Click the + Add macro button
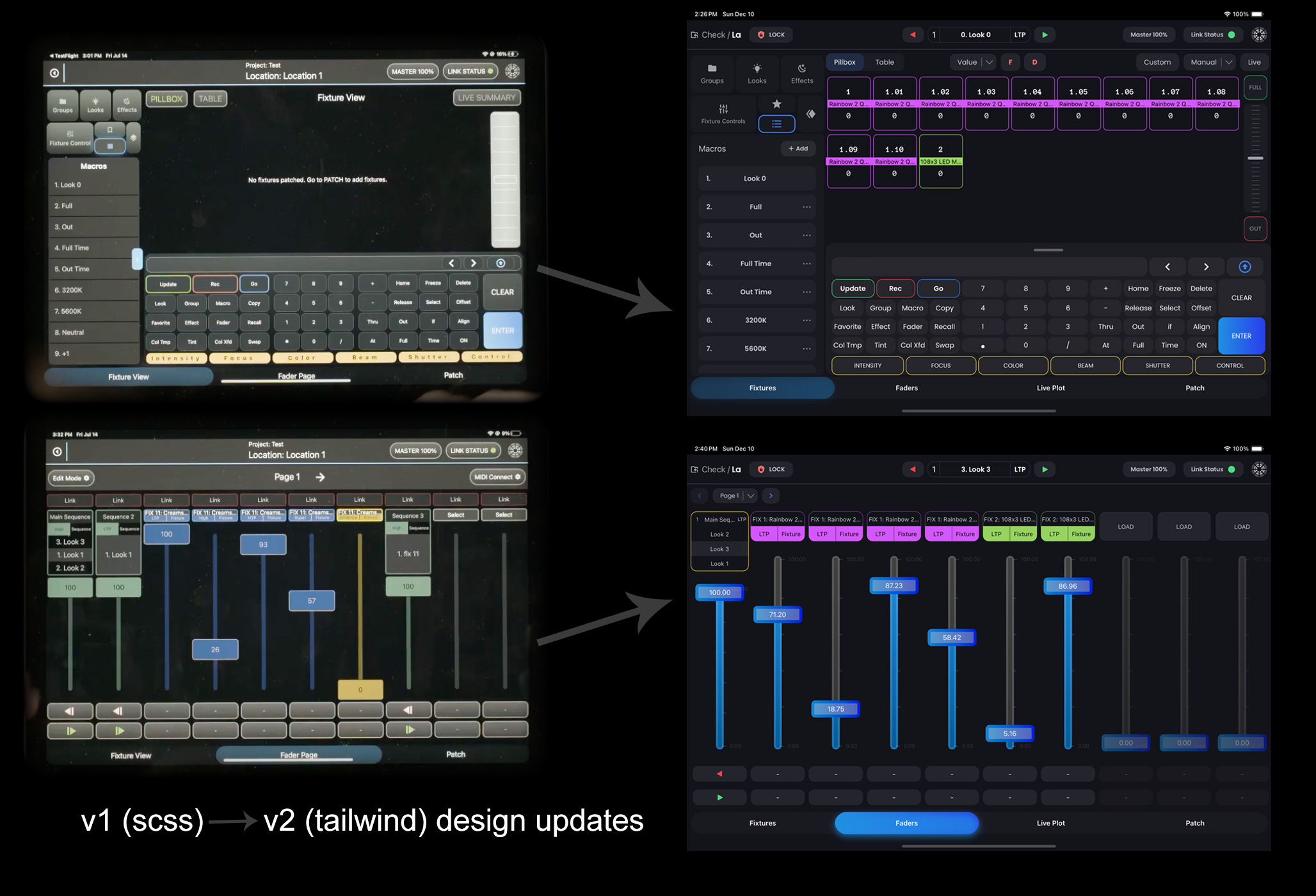 coord(798,148)
